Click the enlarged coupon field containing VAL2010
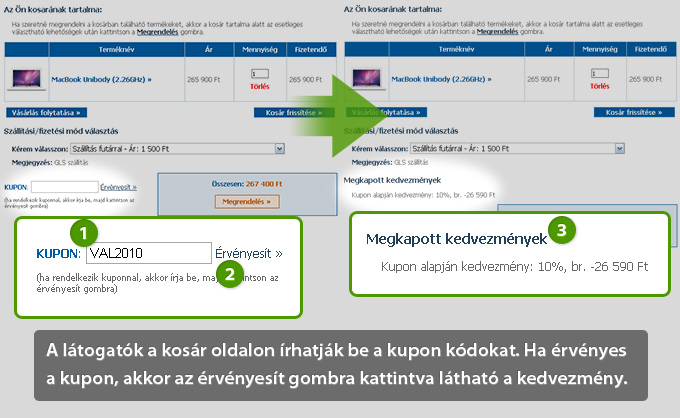This screenshot has height=418, width=680. point(149,254)
